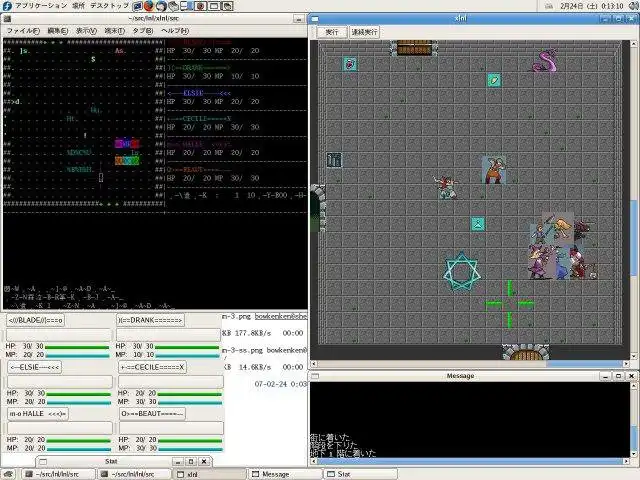
Task: Click the archer character sprite
Action: 494,169
